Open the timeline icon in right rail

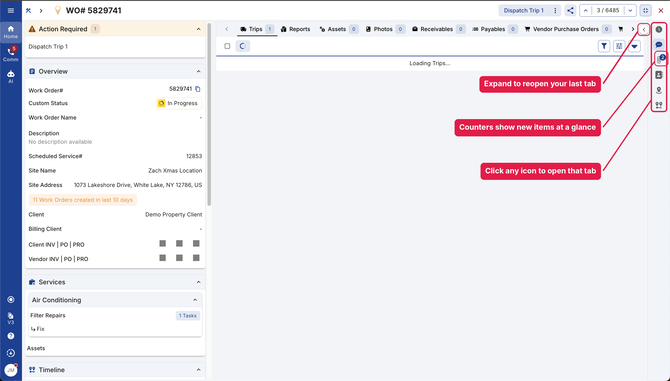pos(659,105)
